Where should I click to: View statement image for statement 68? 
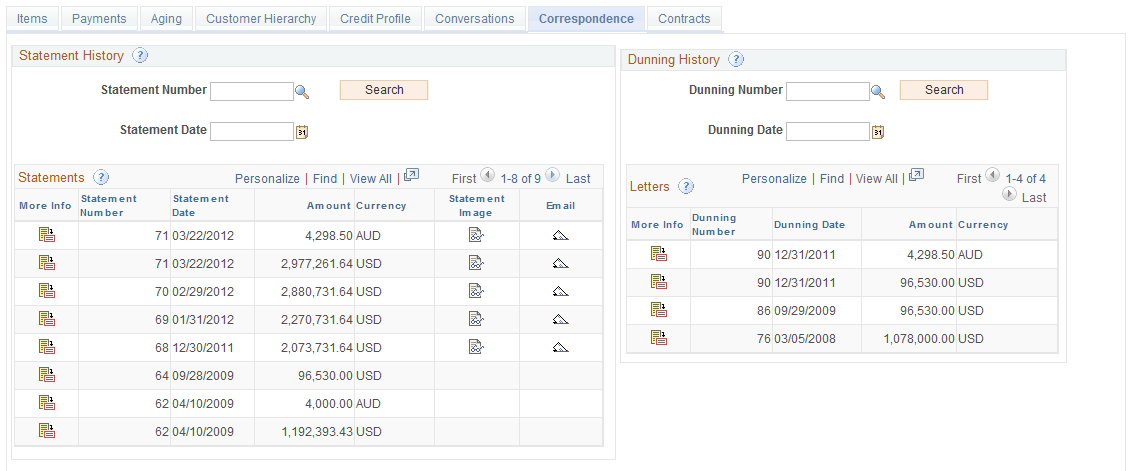click(x=476, y=347)
